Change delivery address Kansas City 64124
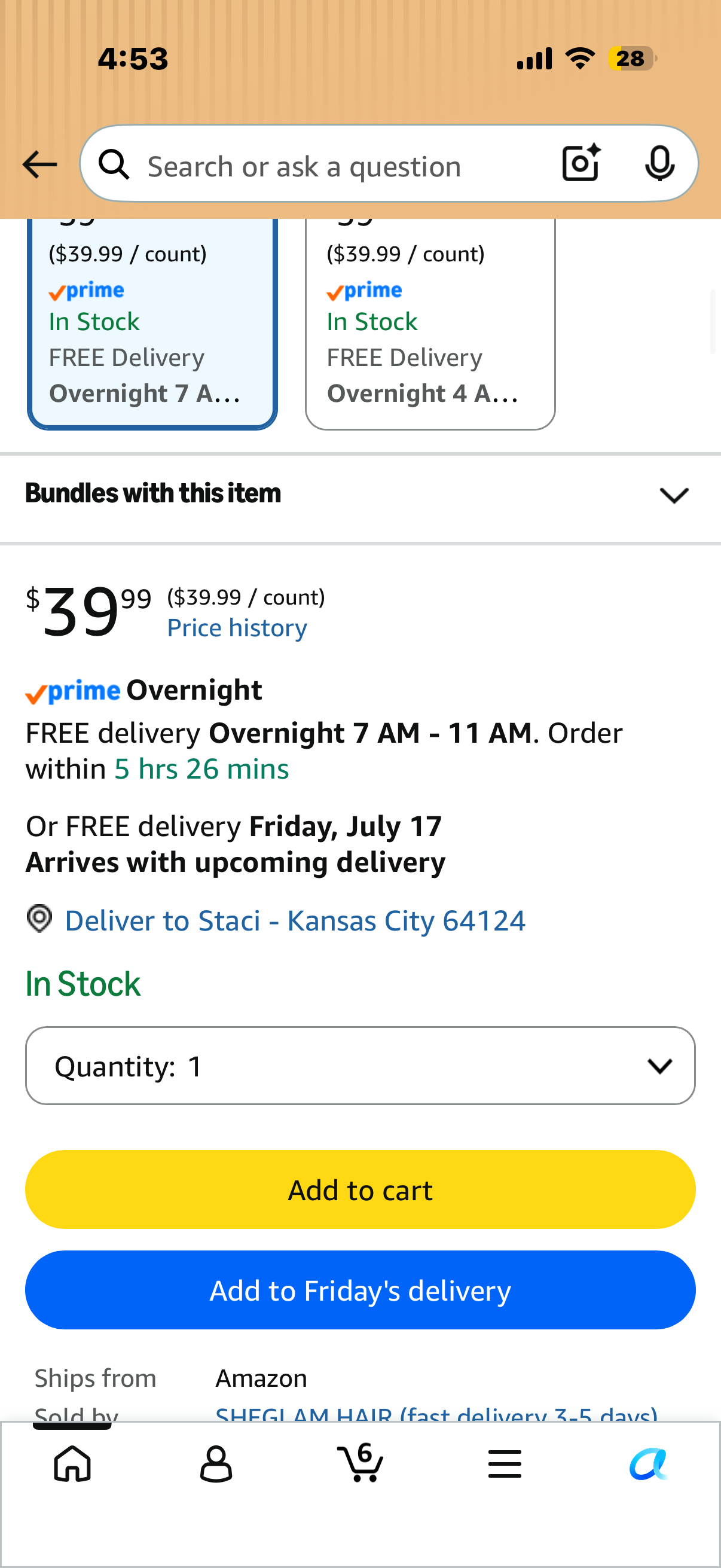The height and width of the screenshot is (1568, 721). (x=295, y=920)
